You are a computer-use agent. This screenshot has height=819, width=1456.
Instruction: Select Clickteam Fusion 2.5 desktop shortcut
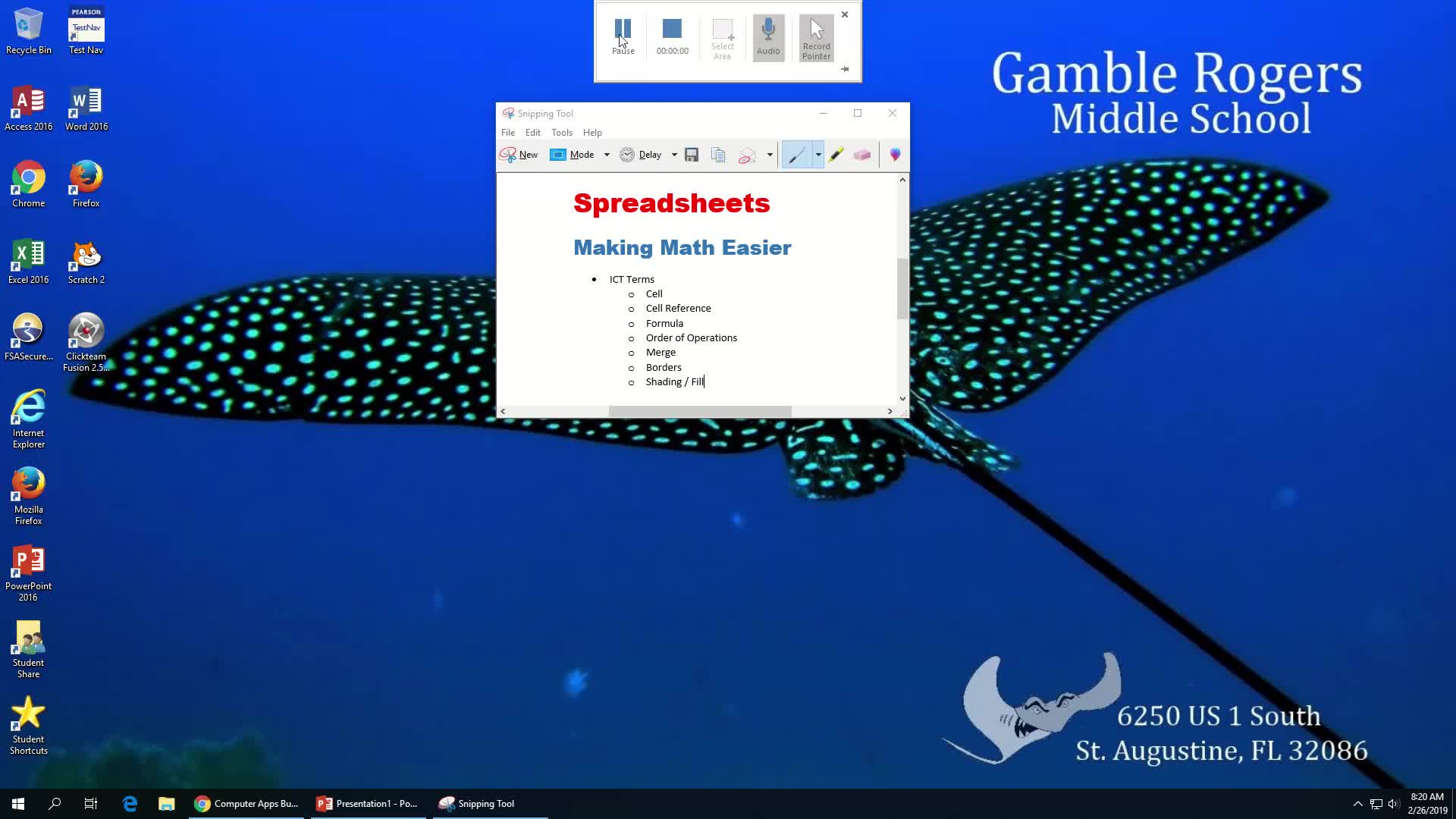point(86,343)
